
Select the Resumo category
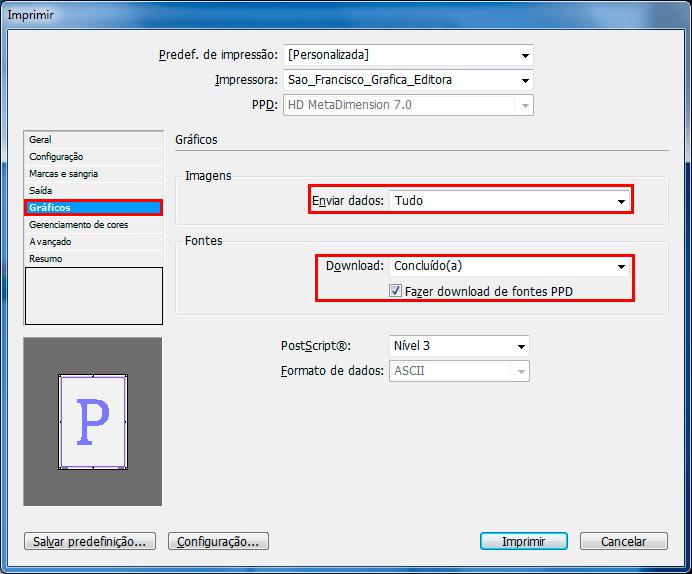pyautogui.click(x=94, y=259)
